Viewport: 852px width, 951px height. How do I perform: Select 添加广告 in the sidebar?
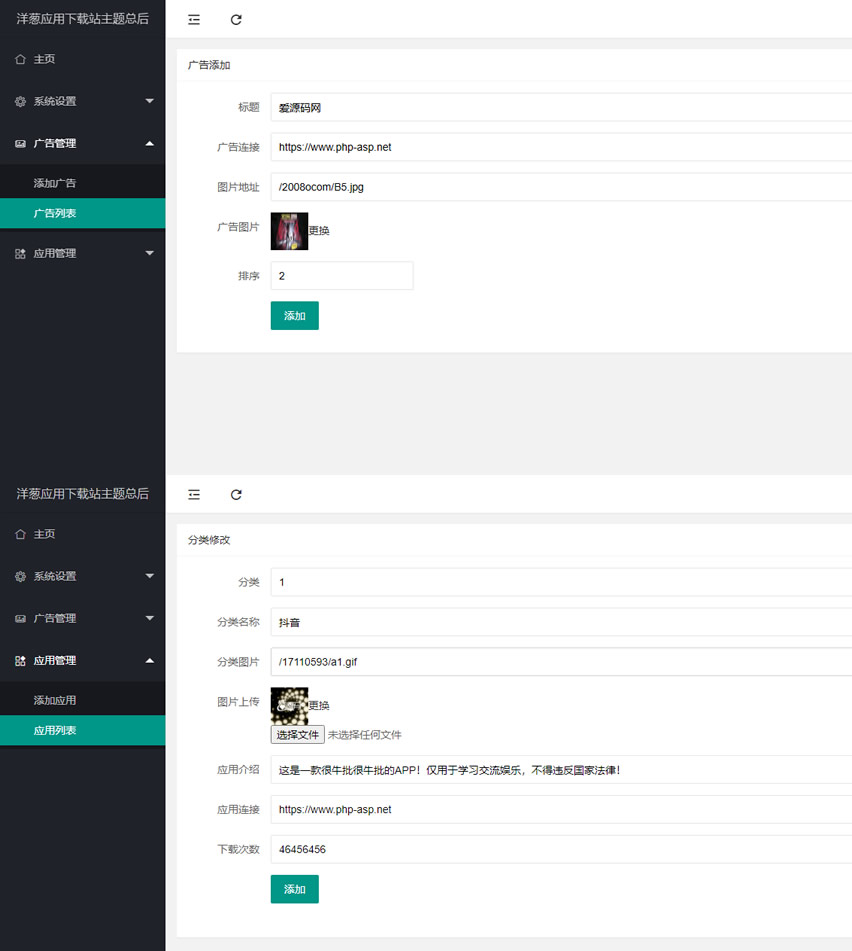point(55,184)
